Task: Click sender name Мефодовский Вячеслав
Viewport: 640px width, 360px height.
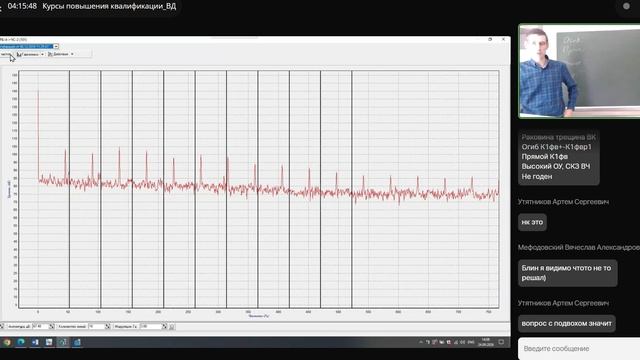Action: 578,247
